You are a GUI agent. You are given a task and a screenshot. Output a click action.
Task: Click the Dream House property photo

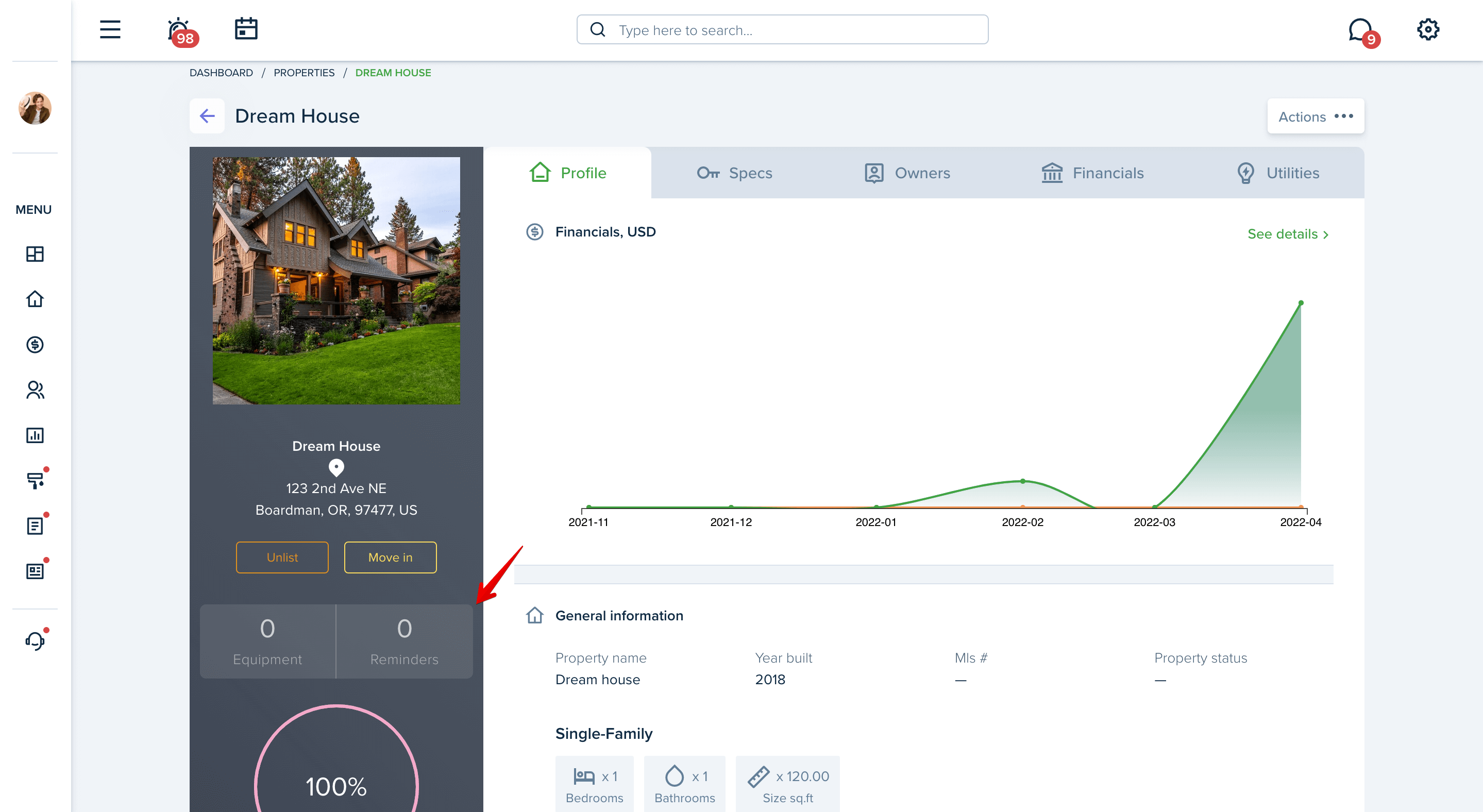pyautogui.click(x=336, y=281)
